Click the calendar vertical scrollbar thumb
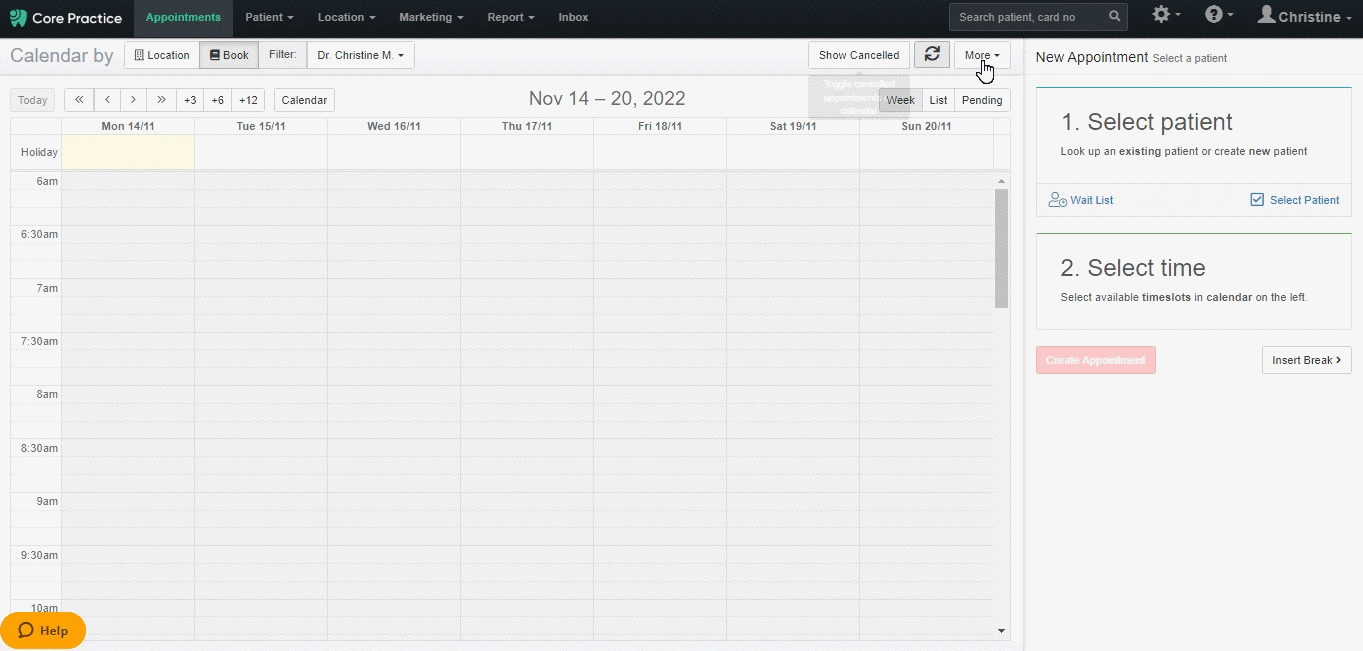This screenshot has width=1363, height=651. tap(1001, 248)
